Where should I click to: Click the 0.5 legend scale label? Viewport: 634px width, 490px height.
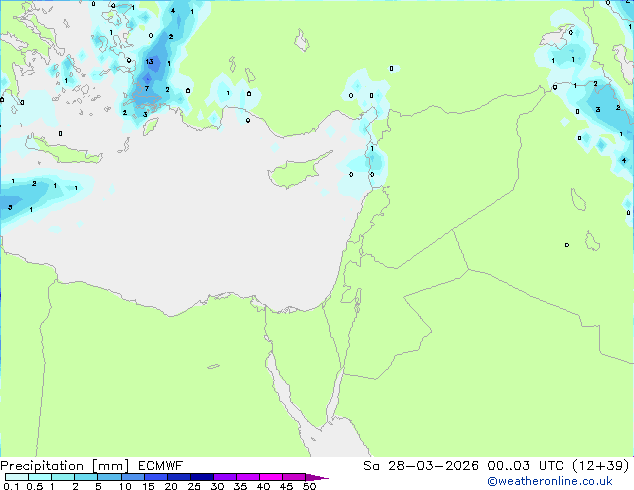[x=34, y=486]
